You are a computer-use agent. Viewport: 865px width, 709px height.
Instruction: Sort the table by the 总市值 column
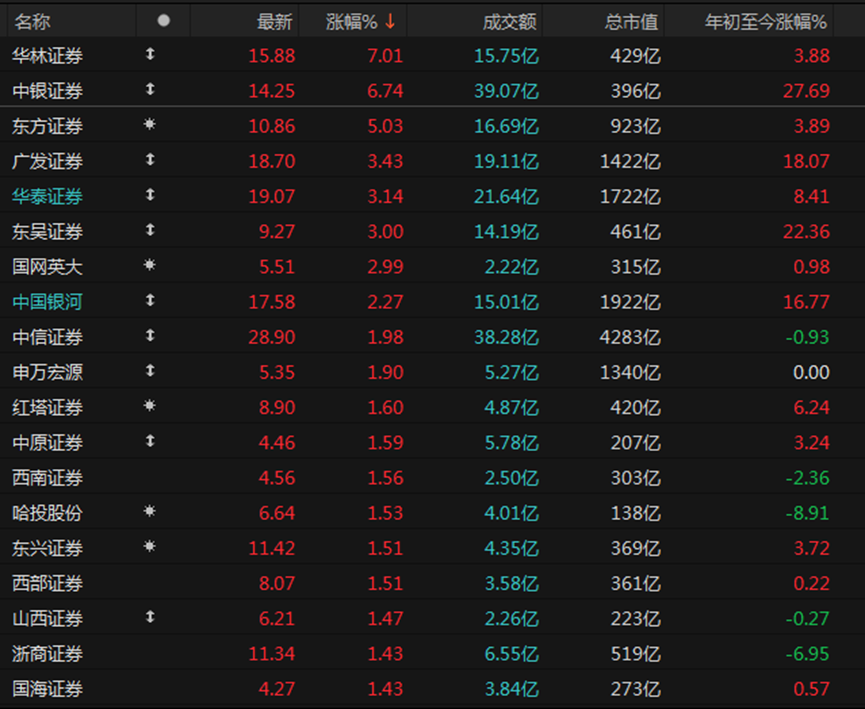pyautogui.click(x=632, y=21)
